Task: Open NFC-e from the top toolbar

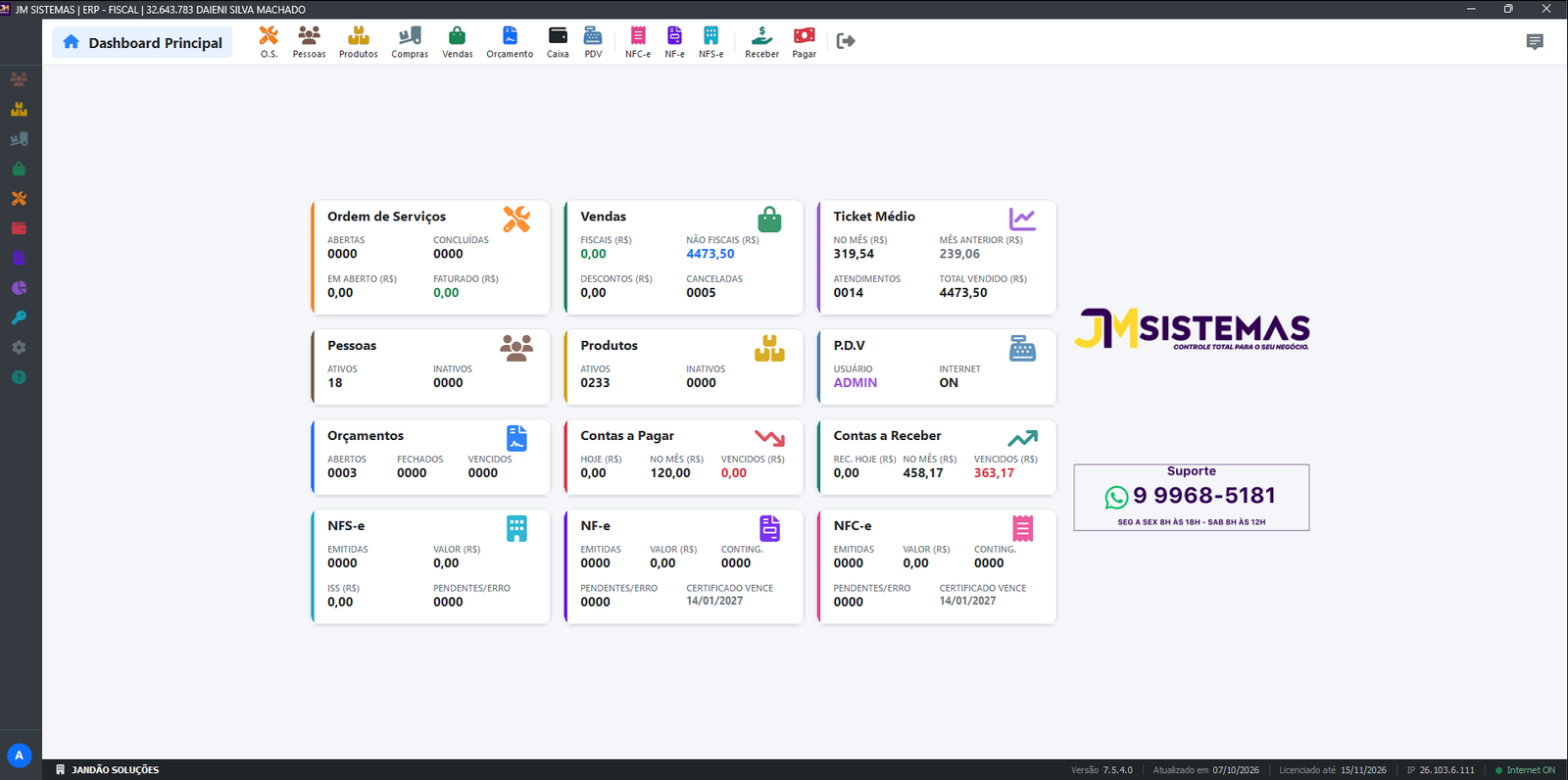Action: [638, 41]
